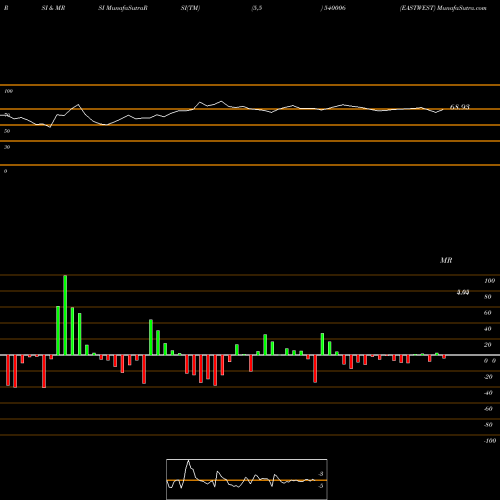The image size is (500, 500).
Task: Click the MR axis '-40' label
Action: point(488,393)
